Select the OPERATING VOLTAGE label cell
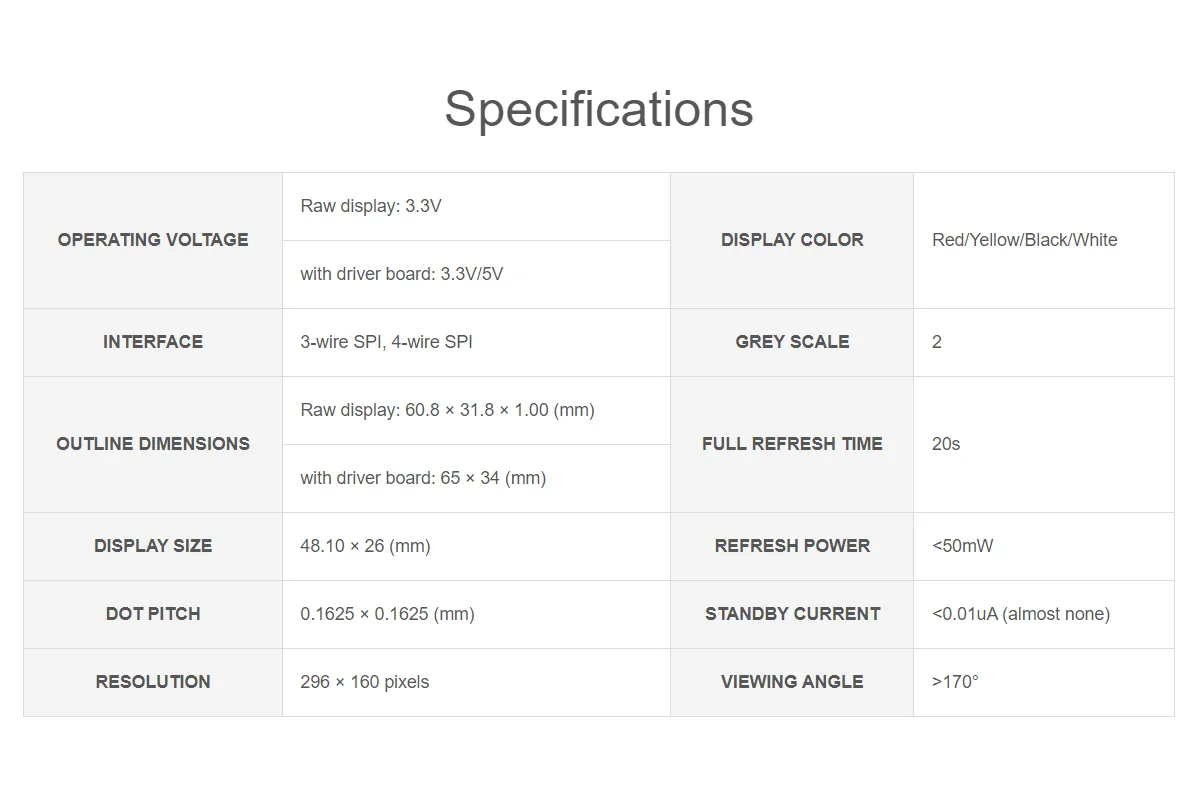 tap(153, 240)
